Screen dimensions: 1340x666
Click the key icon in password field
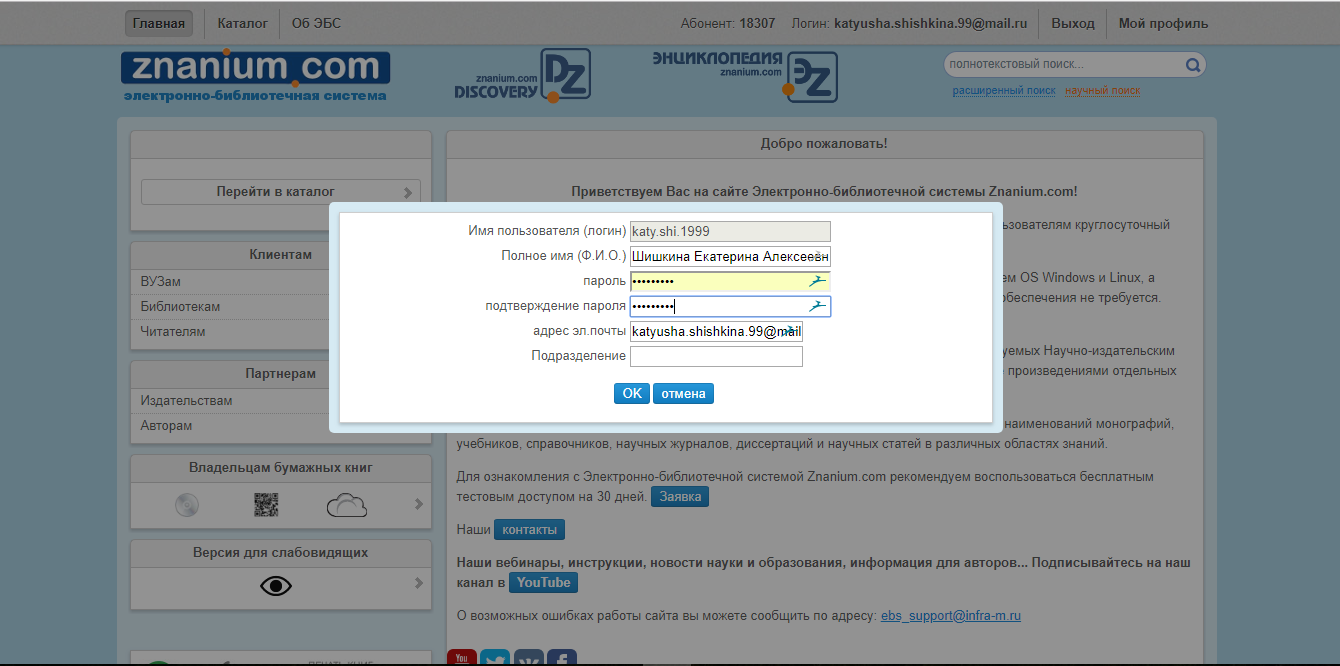pyautogui.click(x=818, y=281)
